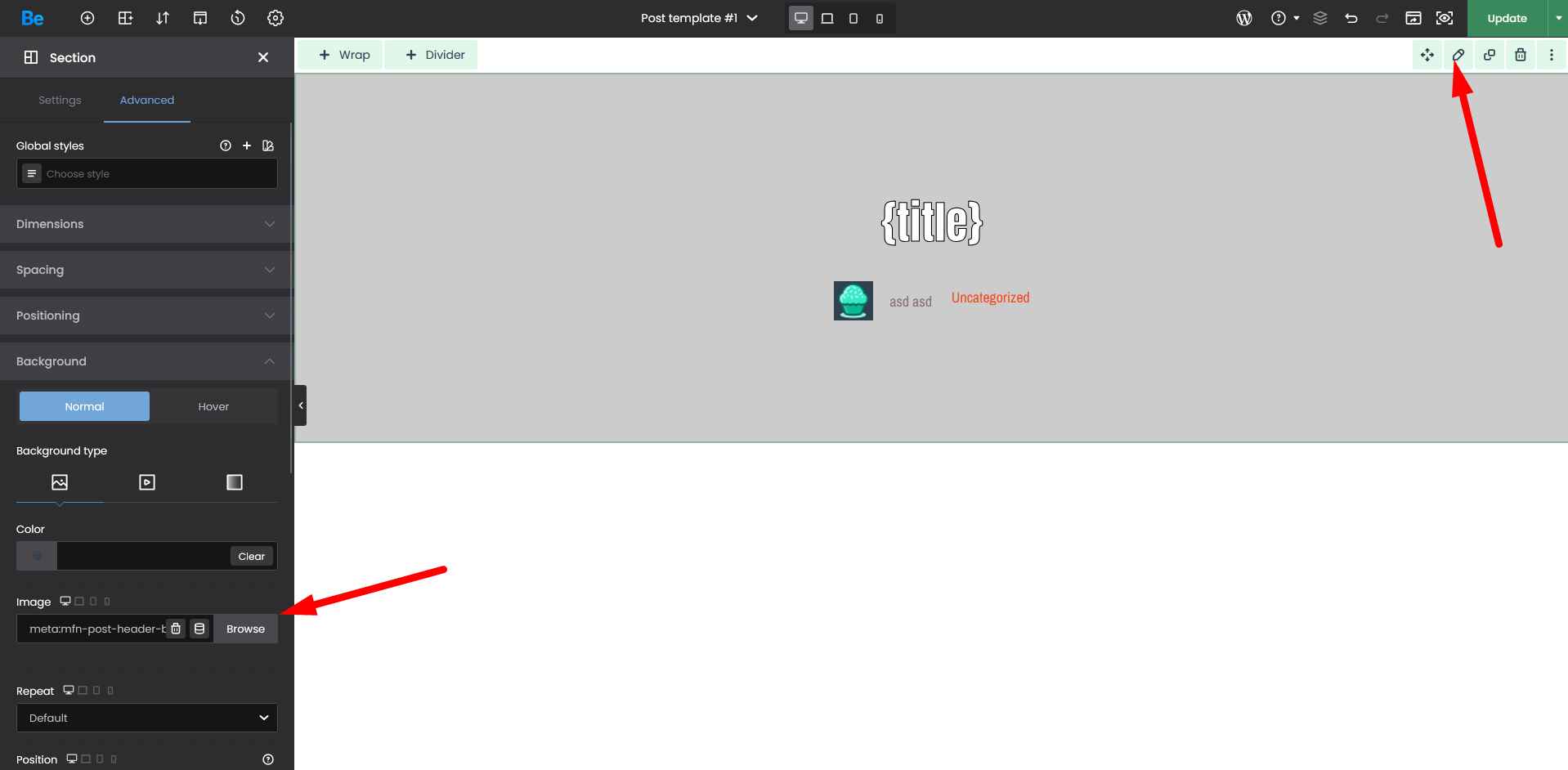Select the video background type
The height and width of the screenshot is (770, 1568).
tap(147, 482)
